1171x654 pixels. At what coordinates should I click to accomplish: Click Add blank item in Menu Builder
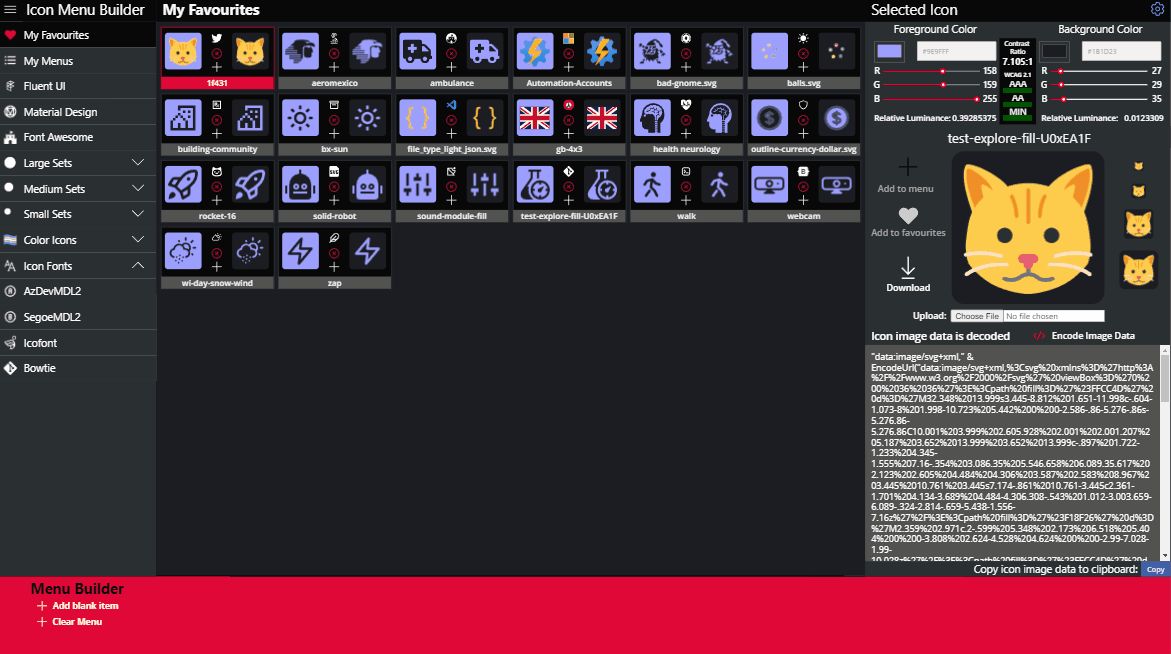[x=78, y=606]
